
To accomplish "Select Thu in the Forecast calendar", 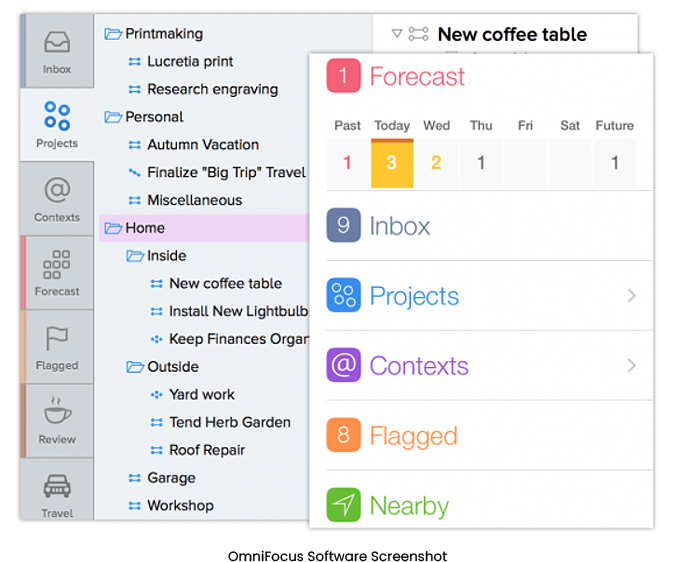I will tap(481, 163).
